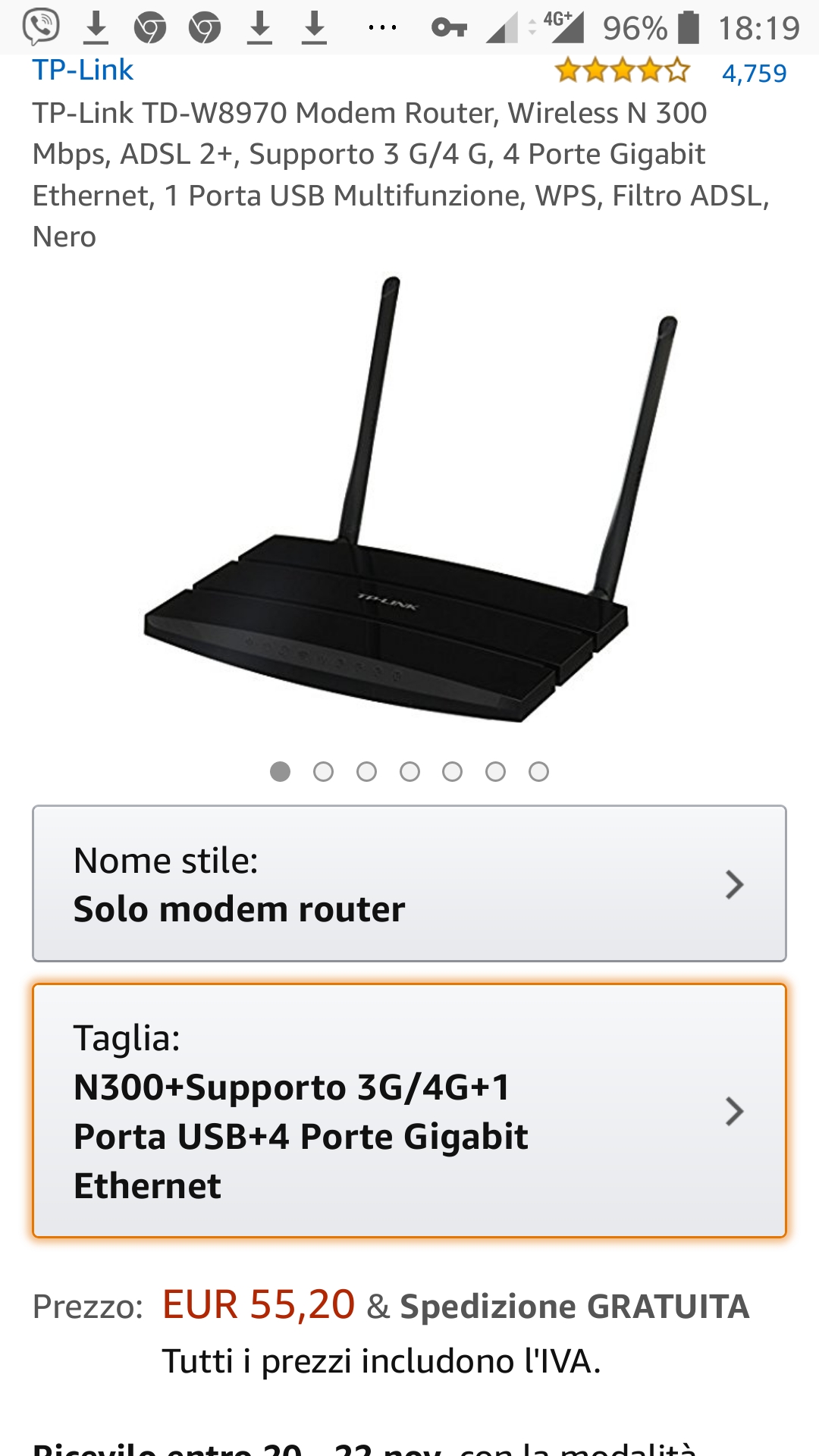Tap the first download arrow notification icon
This screenshot has height=1456, width=819.
(x=96, y=28)
